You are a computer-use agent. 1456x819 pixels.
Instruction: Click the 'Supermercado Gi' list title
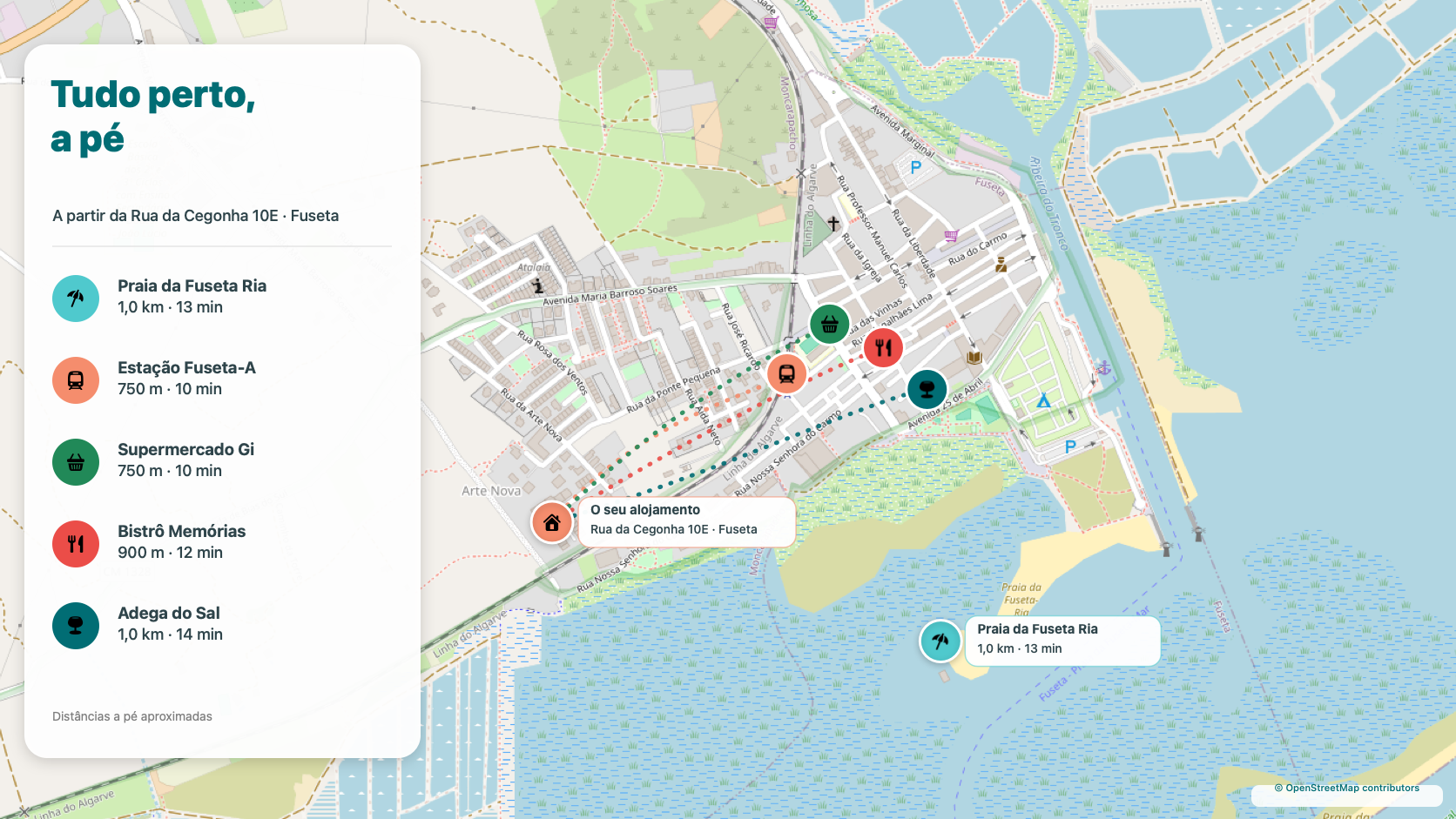click(185, 450)
